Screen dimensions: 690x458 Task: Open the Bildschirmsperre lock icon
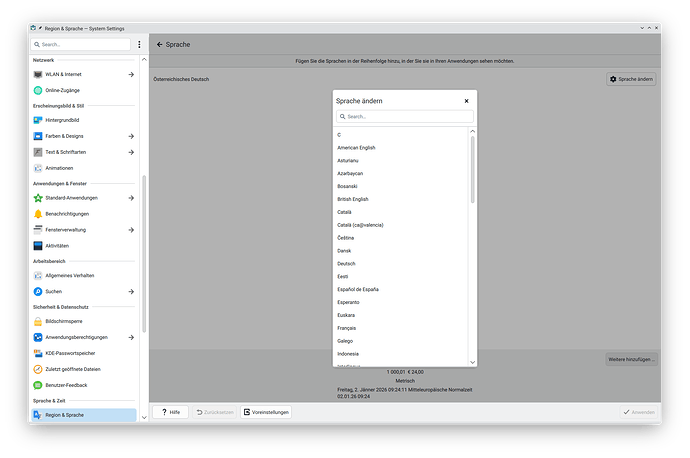(x=38, y=321)
